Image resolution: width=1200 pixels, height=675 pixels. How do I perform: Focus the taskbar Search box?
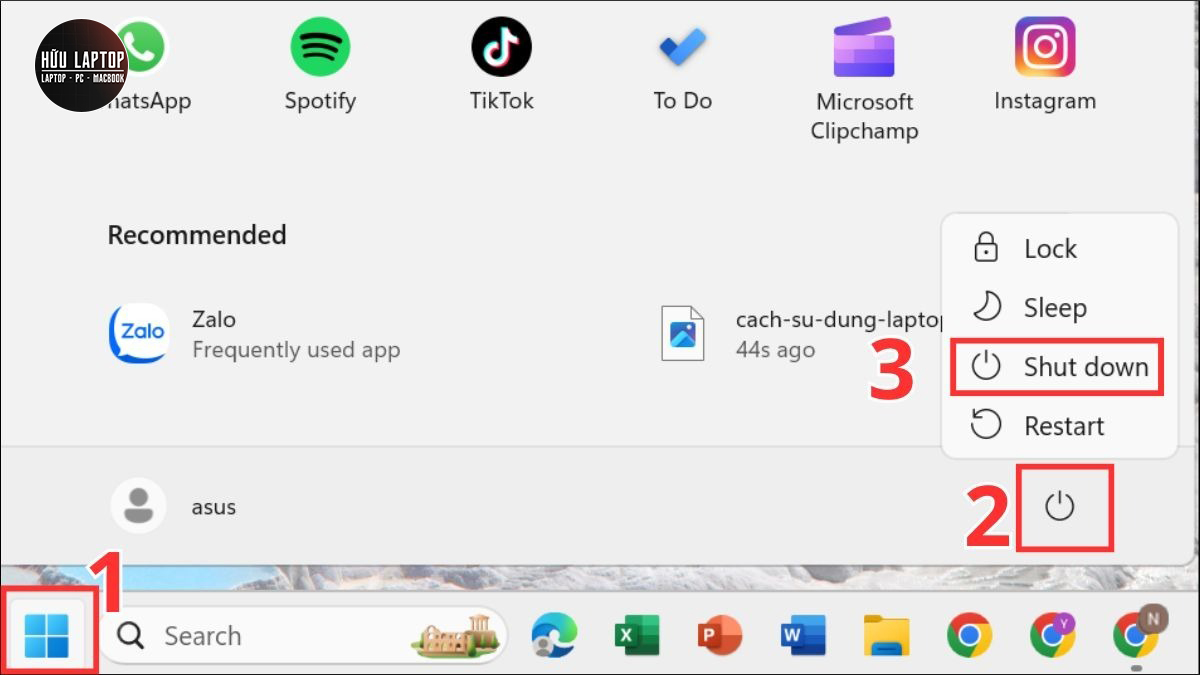click(x=303, y=635)
